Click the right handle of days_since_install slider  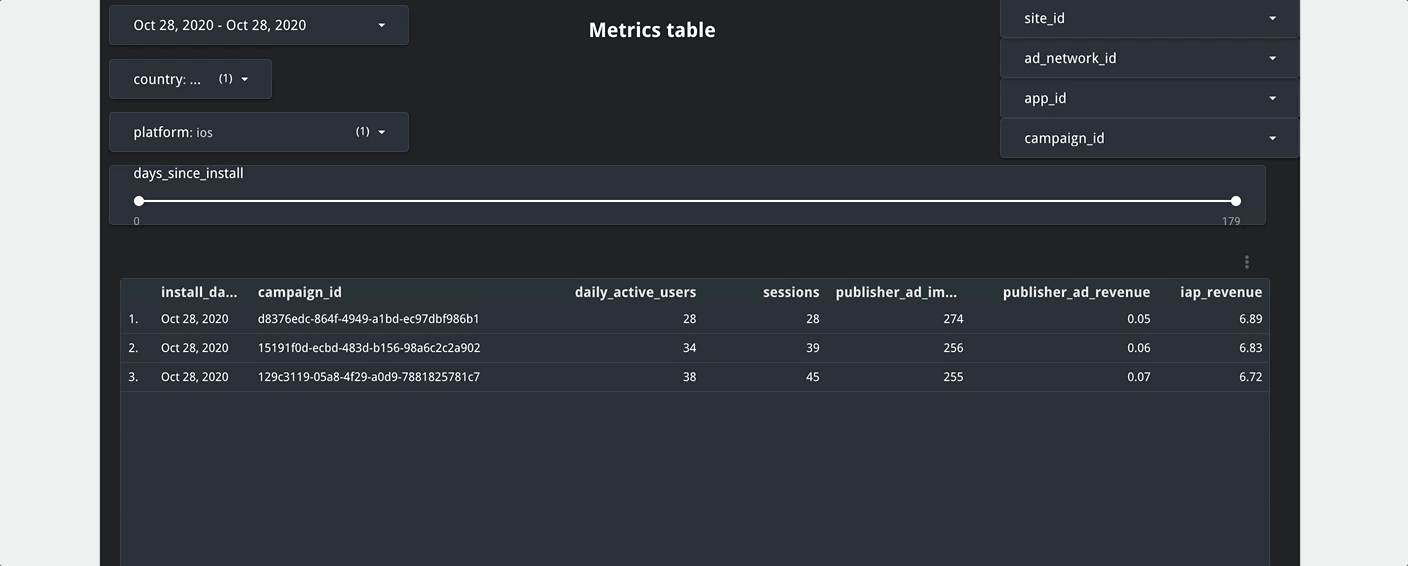click(x=1236, y=201)
